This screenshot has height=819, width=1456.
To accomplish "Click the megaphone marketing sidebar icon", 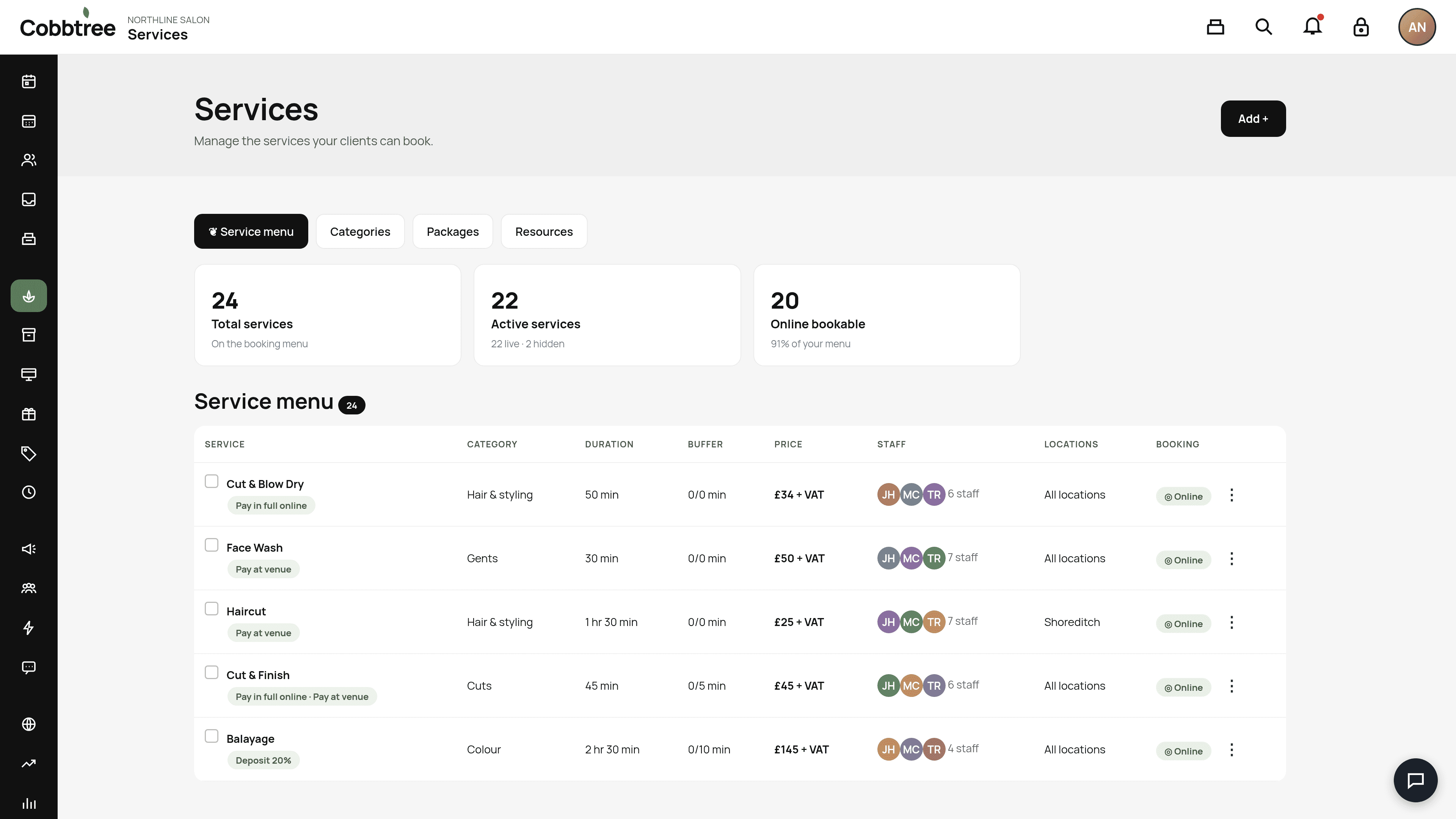I will (x=28, y=549).
